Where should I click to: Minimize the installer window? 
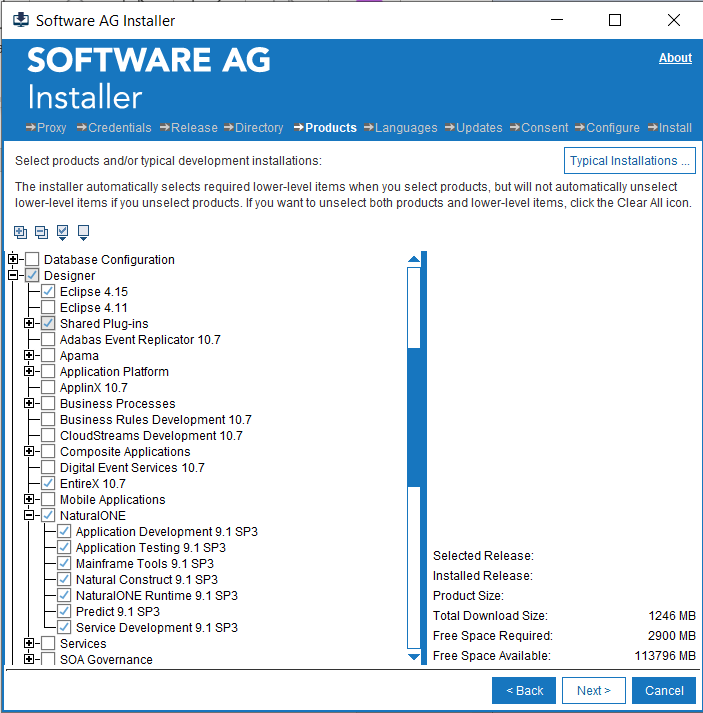click(x=557, y=20)
